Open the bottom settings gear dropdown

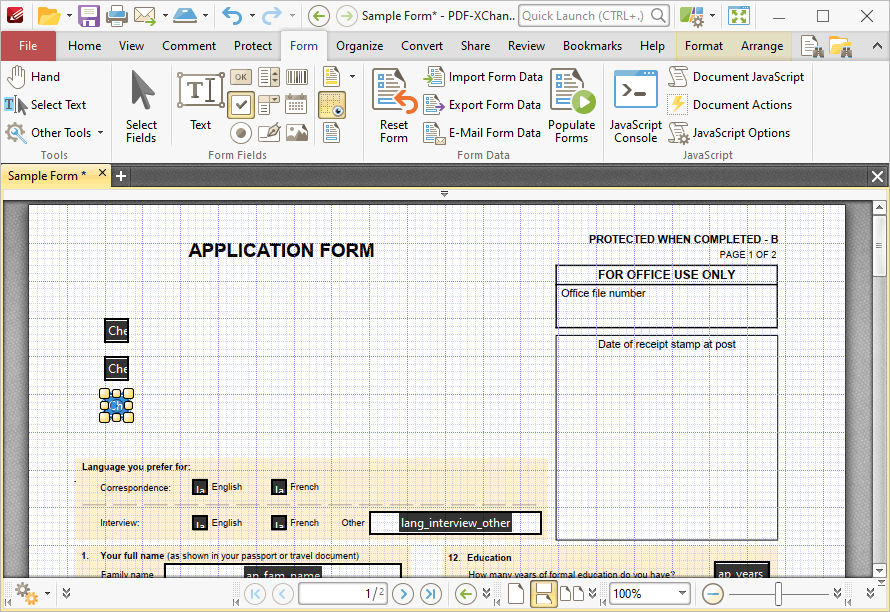point(47,594)
